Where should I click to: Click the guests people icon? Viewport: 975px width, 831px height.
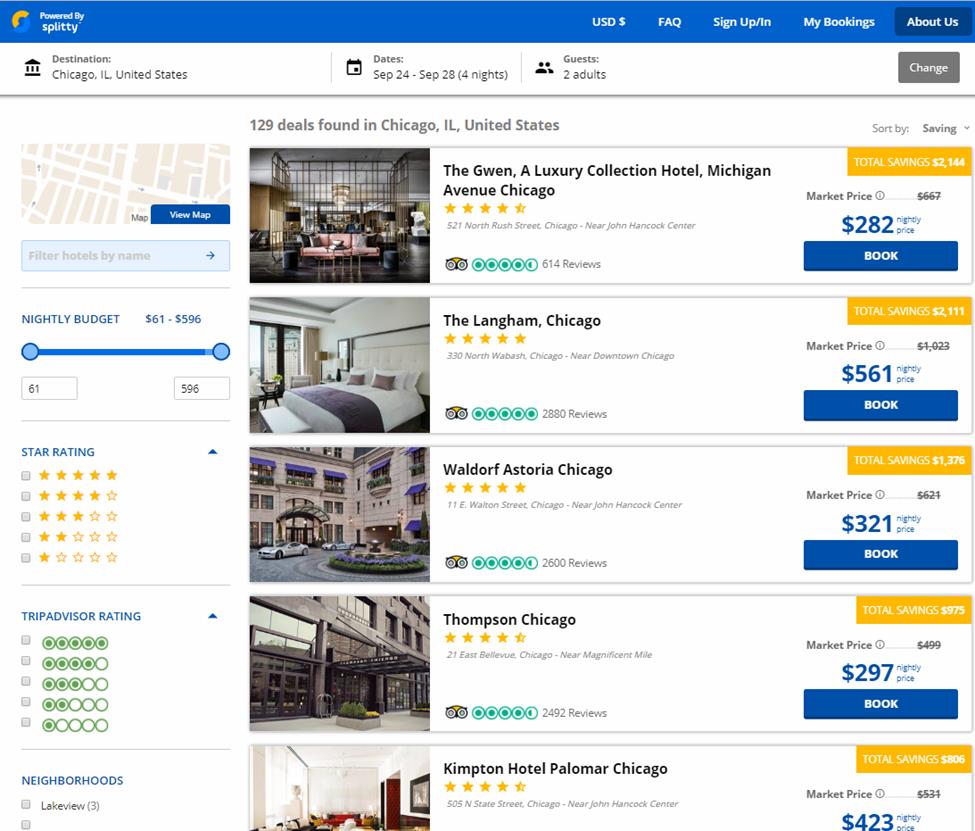544,67
